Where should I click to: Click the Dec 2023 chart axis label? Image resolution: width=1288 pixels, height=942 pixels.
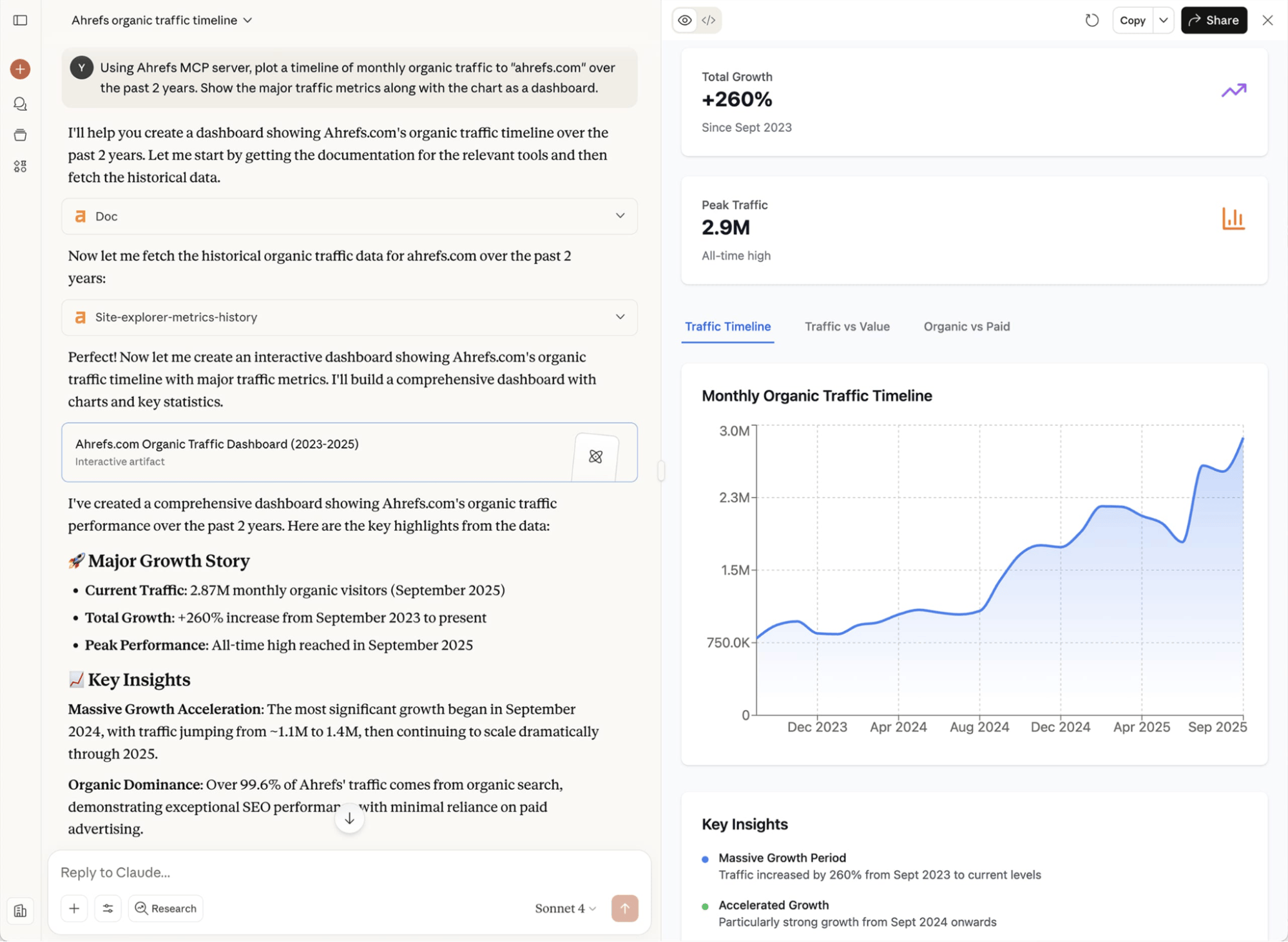(x=817, y=727)
